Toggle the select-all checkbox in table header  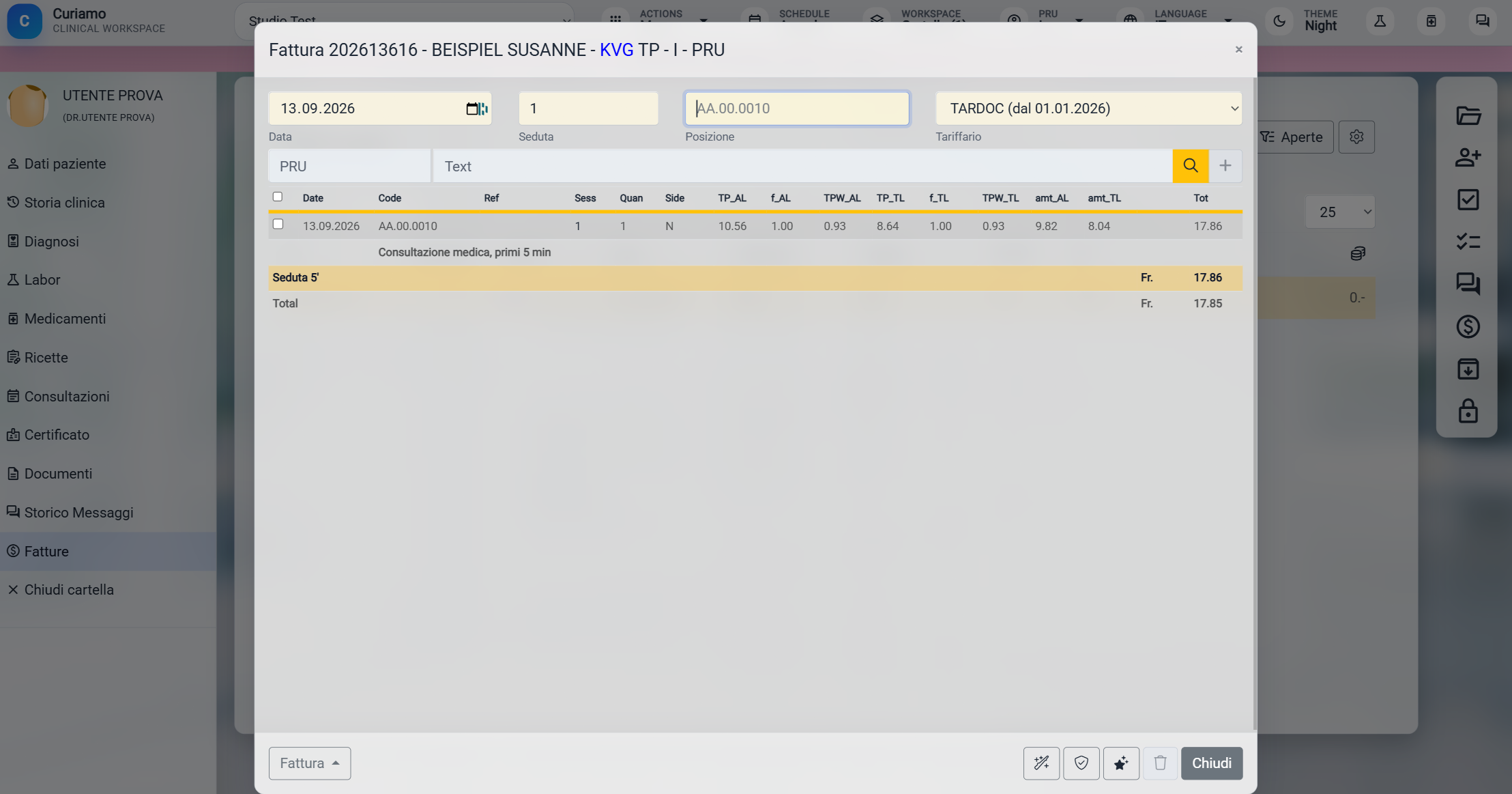tap(278, 197)
